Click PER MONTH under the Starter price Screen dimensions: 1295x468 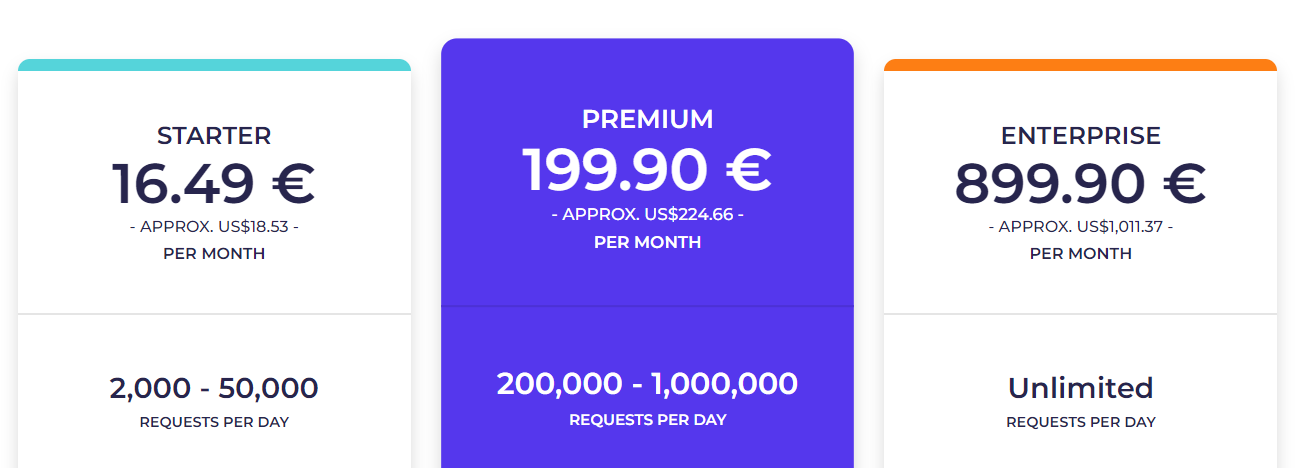[214, 254]
